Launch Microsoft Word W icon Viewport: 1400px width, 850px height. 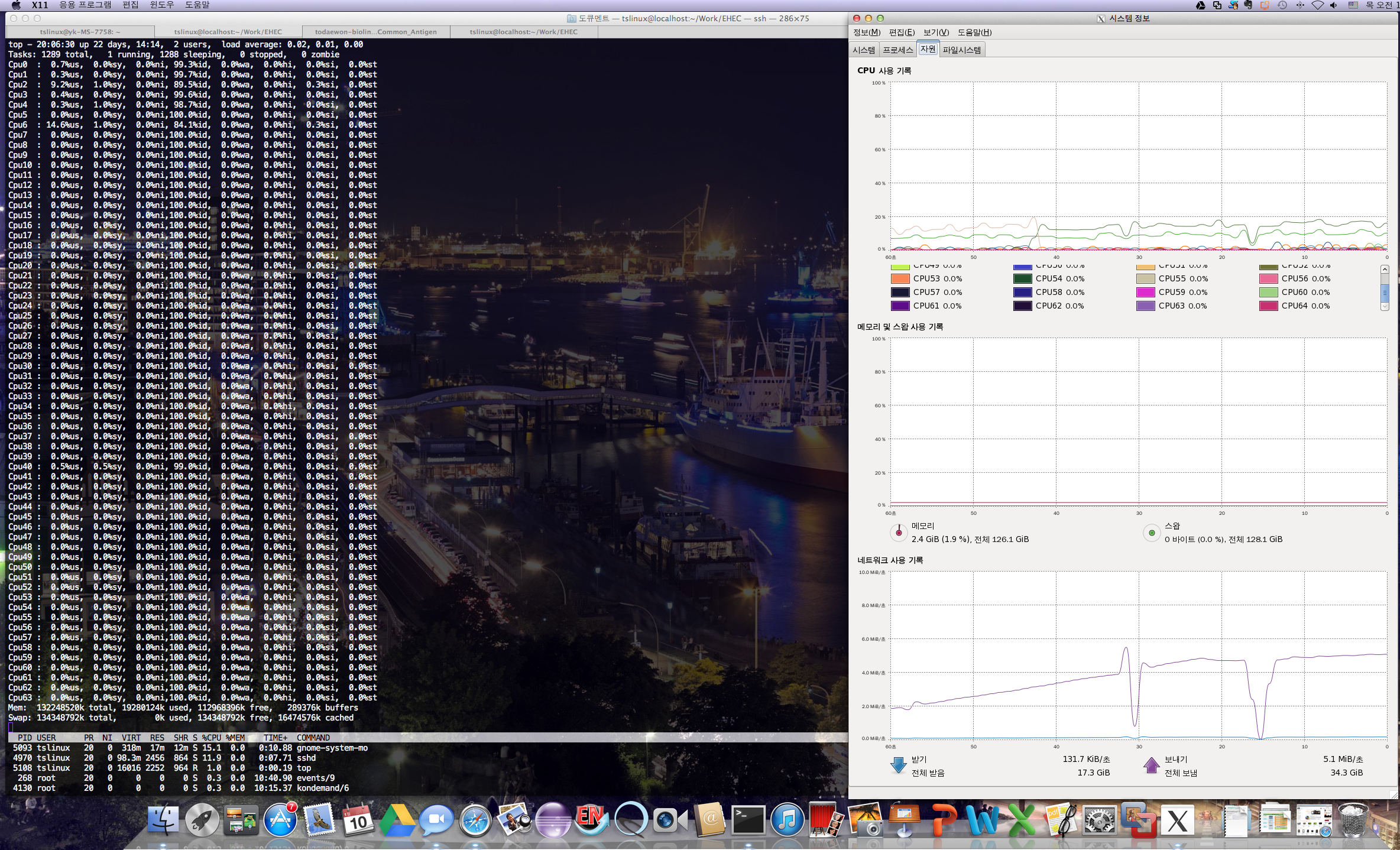point(983,820)
